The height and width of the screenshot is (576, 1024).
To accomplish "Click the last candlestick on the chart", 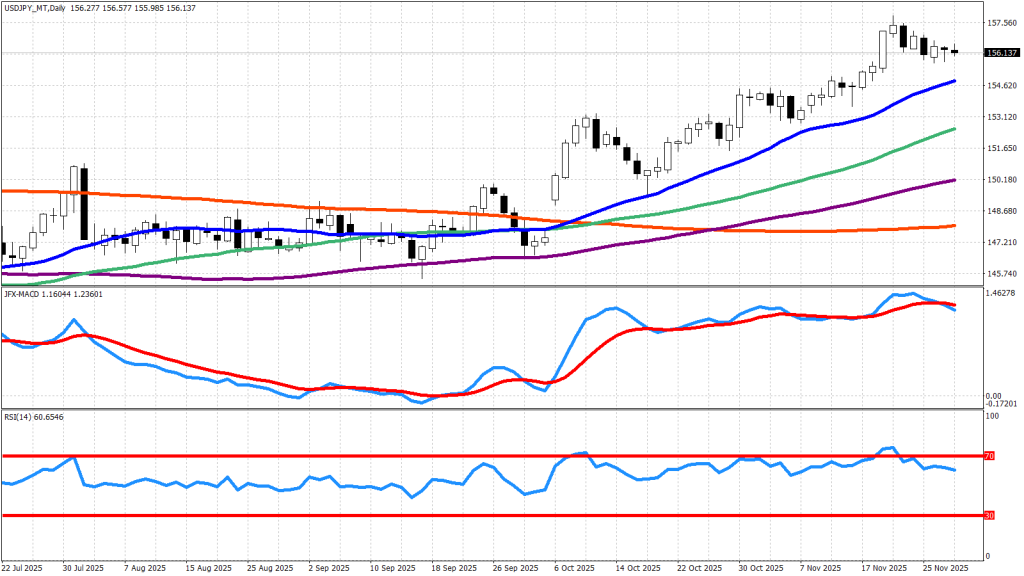I will (x=954, y=51).
